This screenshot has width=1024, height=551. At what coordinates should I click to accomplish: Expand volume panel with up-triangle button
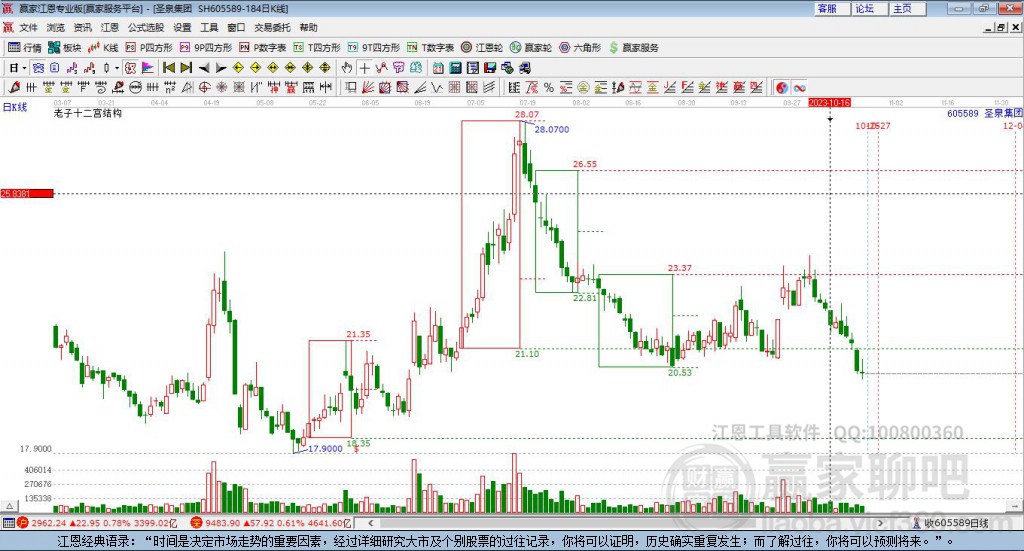(x=9, y=506)
